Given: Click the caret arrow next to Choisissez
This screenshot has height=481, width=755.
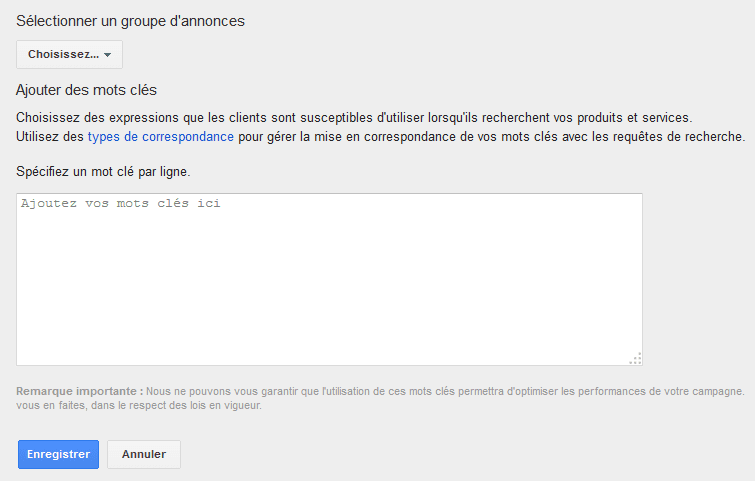Looking at the screenshot, I should (x=107, y=55).
